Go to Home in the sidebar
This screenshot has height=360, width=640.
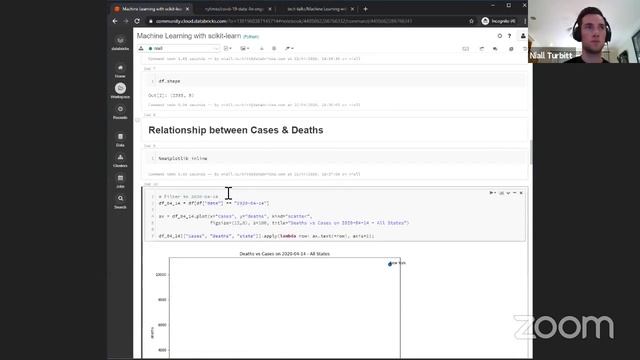tap(120, 70)
